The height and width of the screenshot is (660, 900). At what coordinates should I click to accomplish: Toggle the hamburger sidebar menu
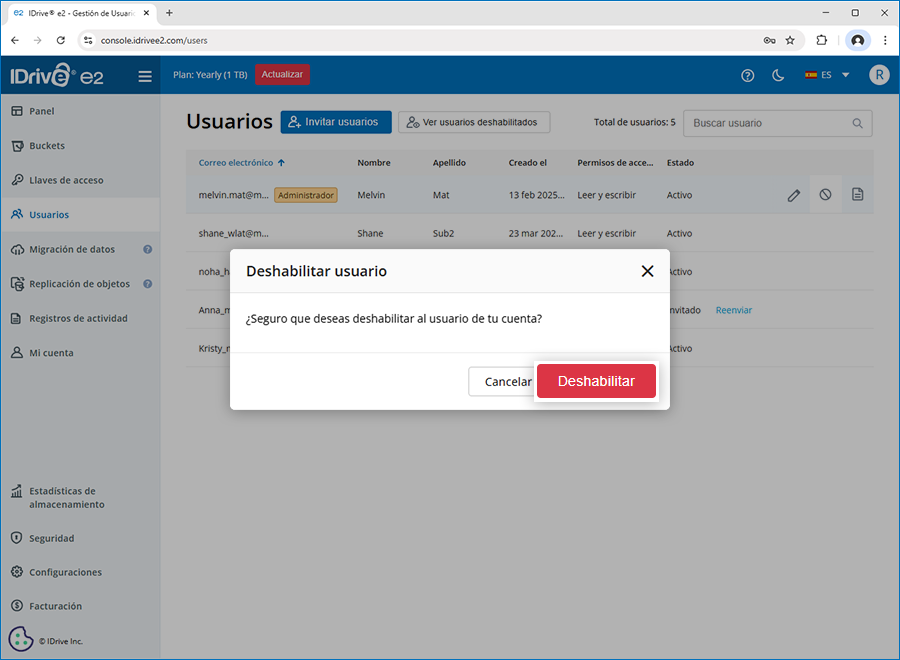pos(145,76)
